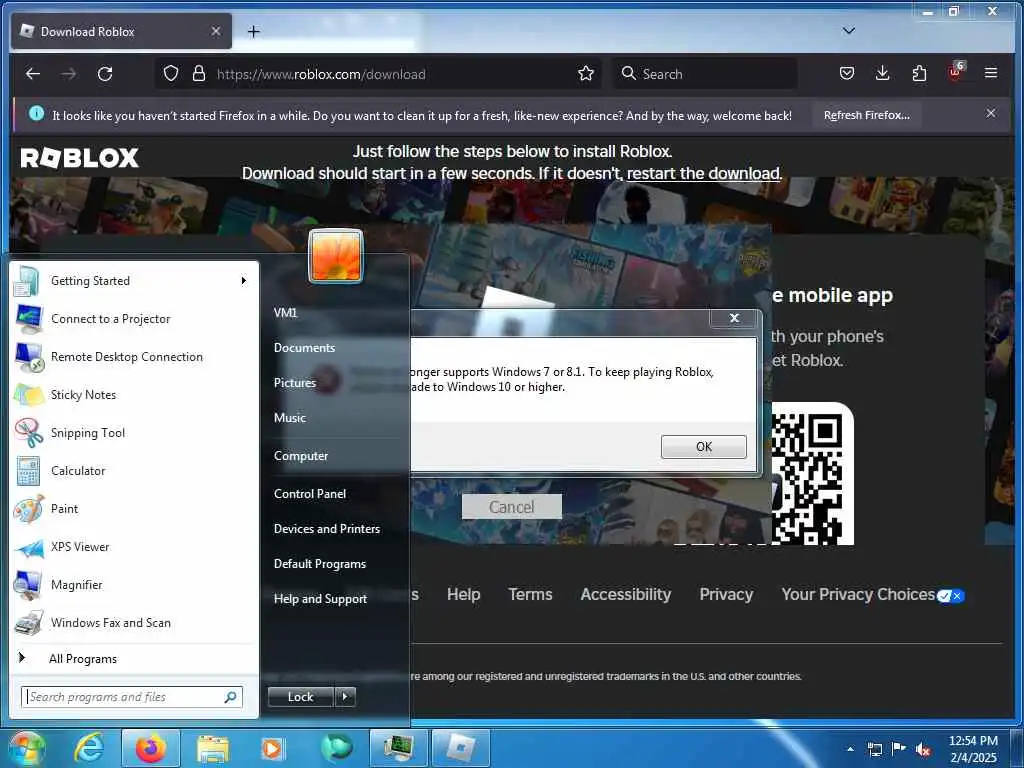
Task: Click the Roblox taskbar icon
Action: pos(461,748)
